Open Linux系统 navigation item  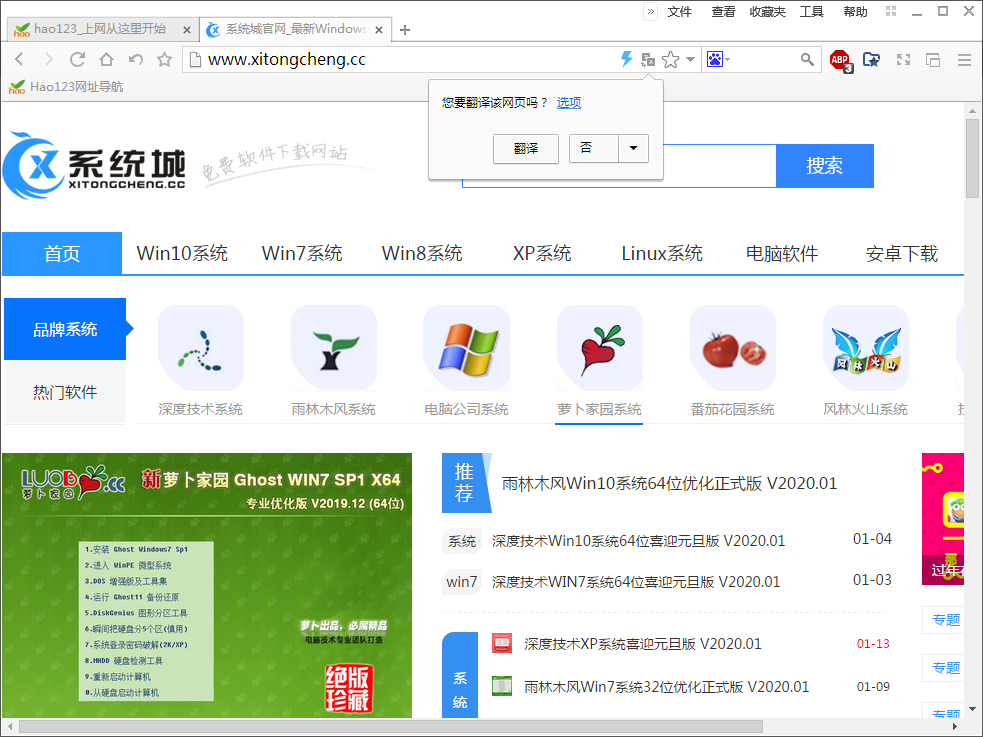(x=662, y=253)
